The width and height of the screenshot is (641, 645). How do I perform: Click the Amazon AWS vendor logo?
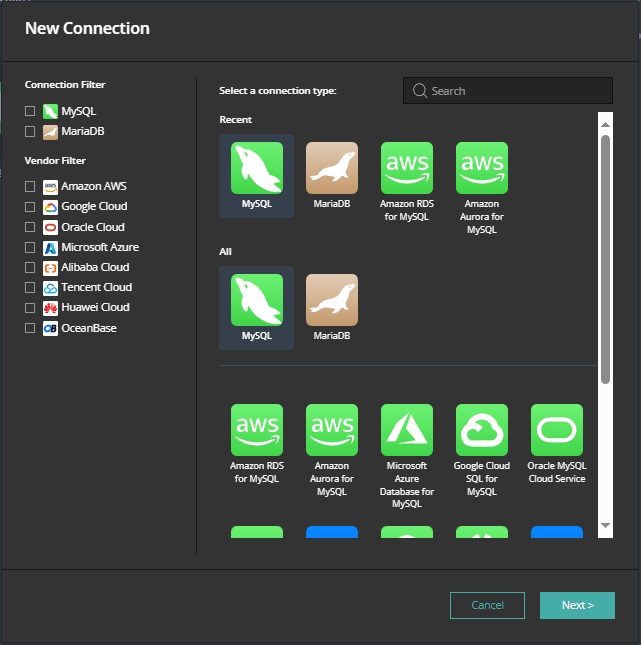coord(50,187)
